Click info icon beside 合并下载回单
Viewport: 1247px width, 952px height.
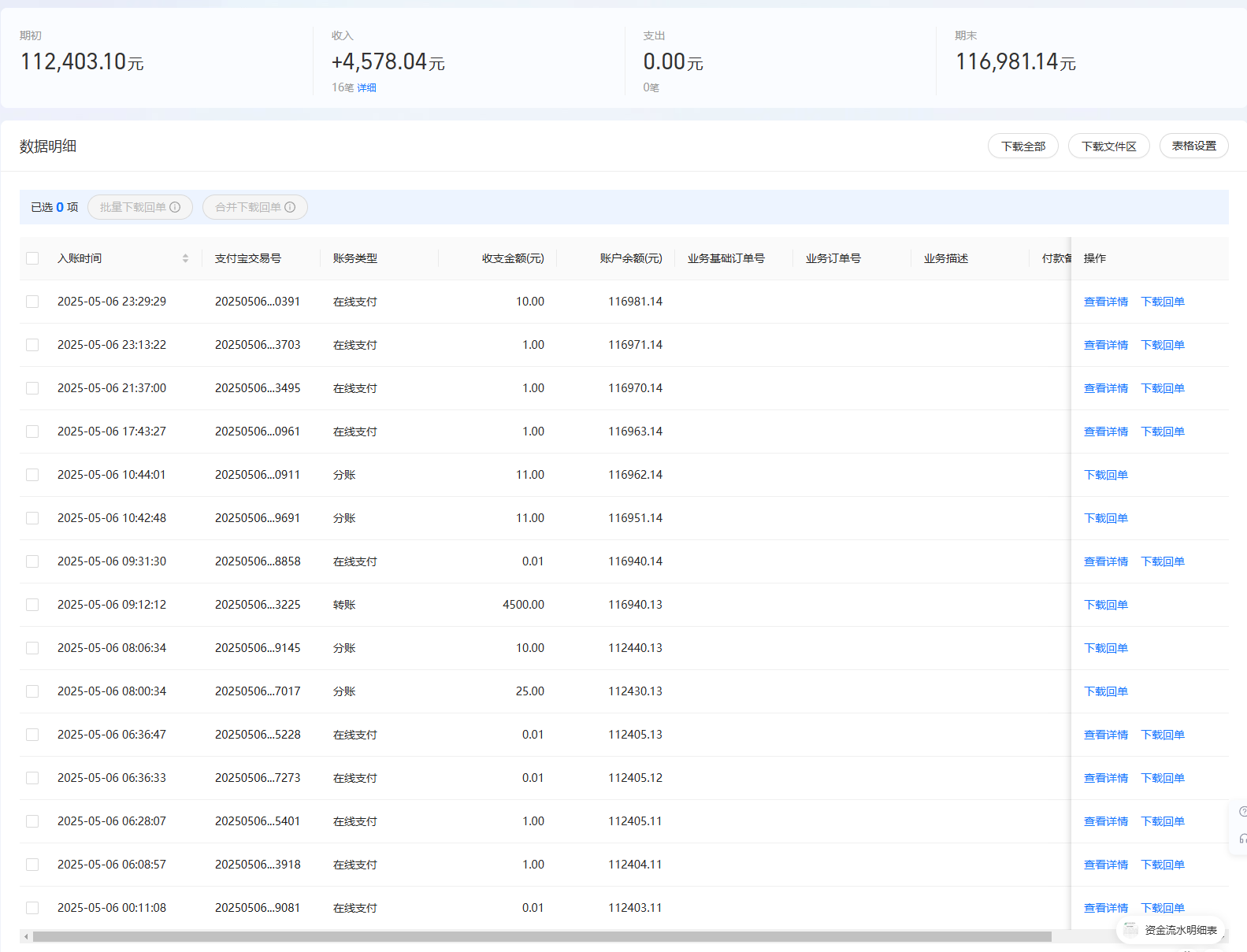[x=290, y=207]
